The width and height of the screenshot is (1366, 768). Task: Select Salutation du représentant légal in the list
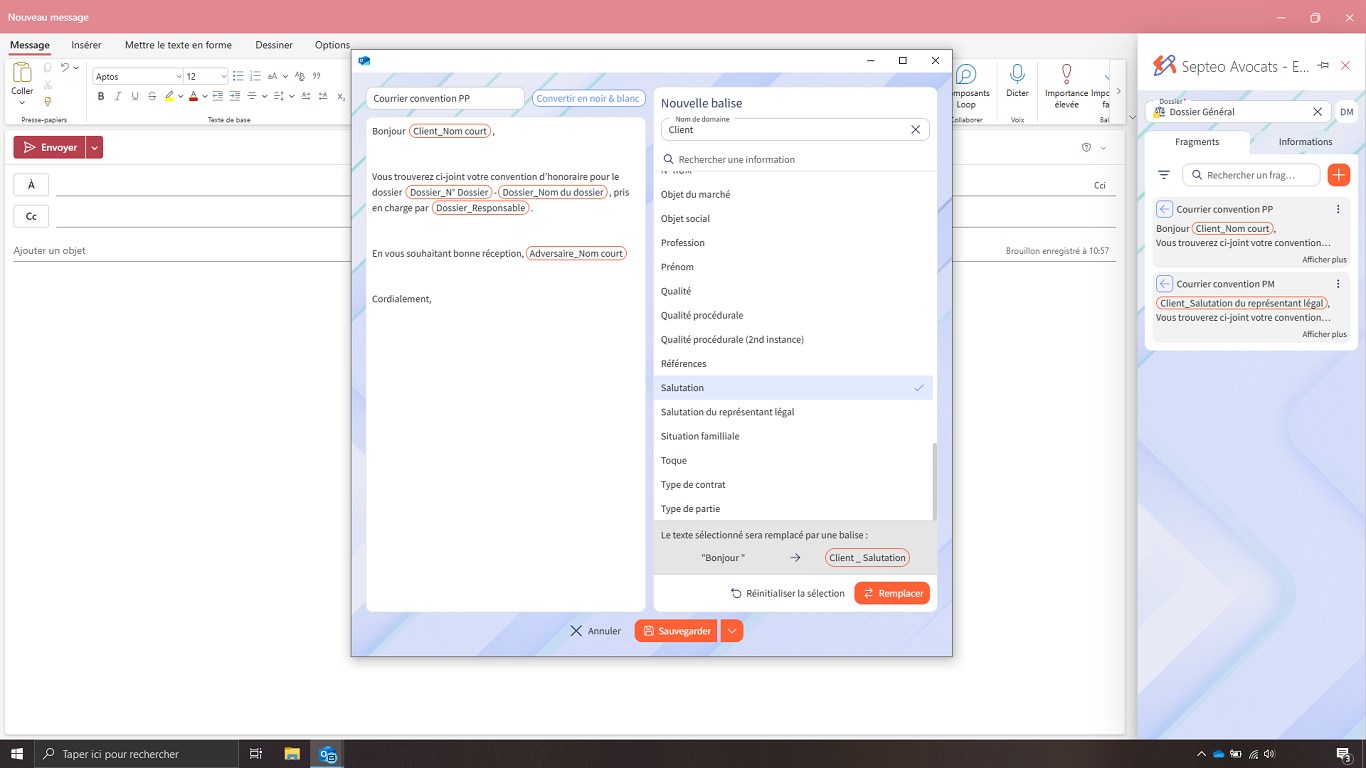pos(793,412)
